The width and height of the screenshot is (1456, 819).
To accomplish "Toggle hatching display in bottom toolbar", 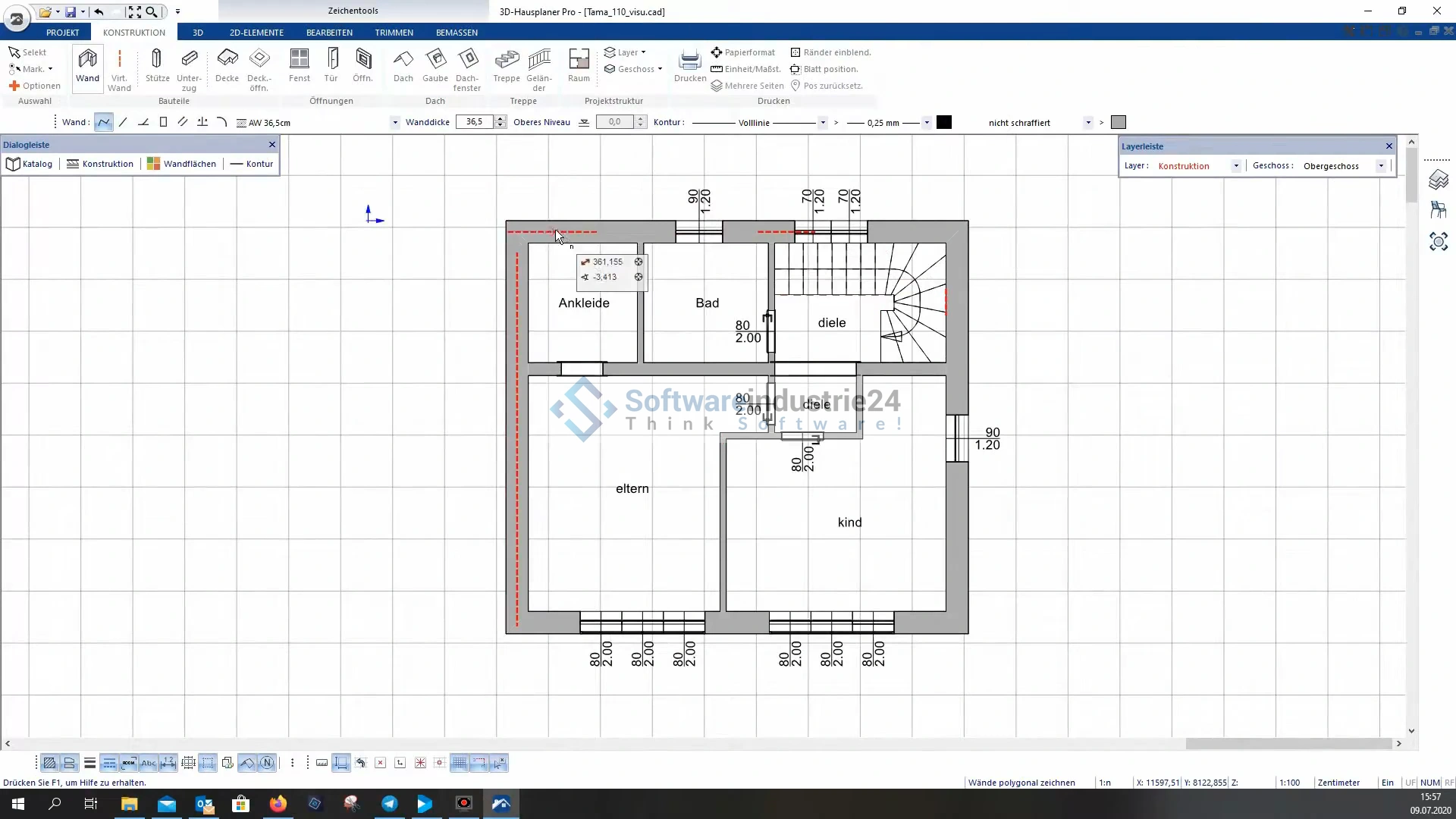I will [x=49, y=763].
